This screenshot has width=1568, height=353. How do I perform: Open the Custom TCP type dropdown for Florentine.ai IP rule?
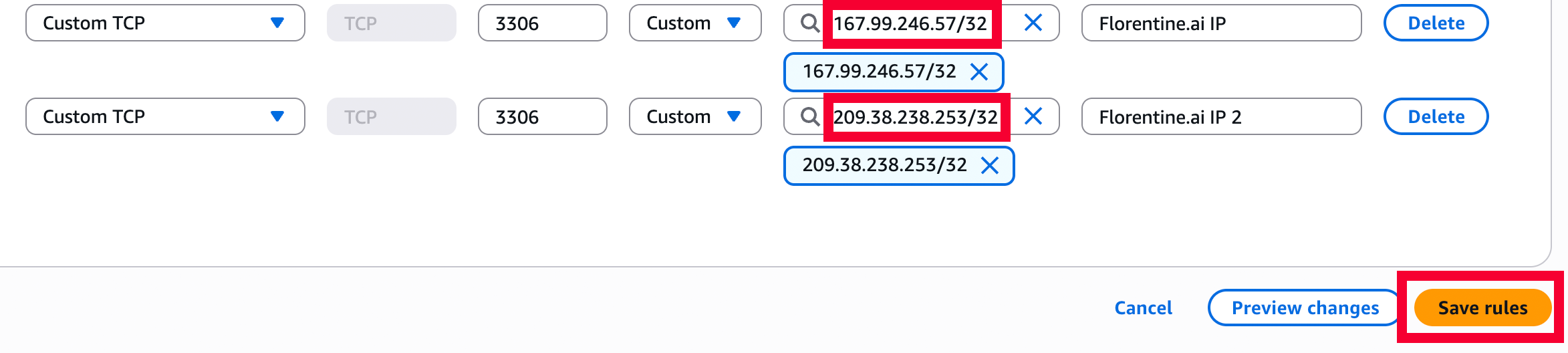click(165, 23)
